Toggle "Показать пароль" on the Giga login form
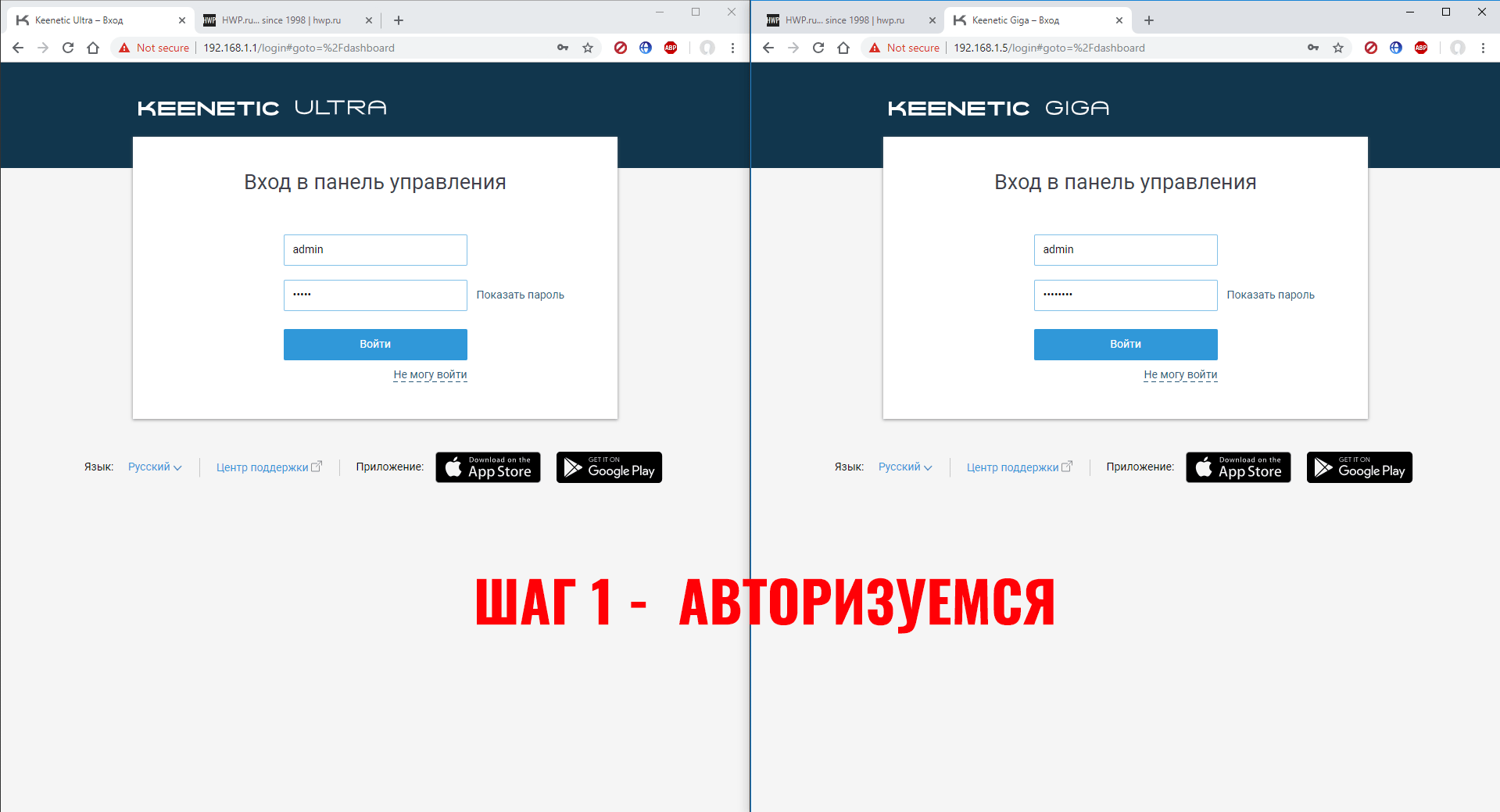This screenshot has height=812, width=1500. [x=1271, y=295]
